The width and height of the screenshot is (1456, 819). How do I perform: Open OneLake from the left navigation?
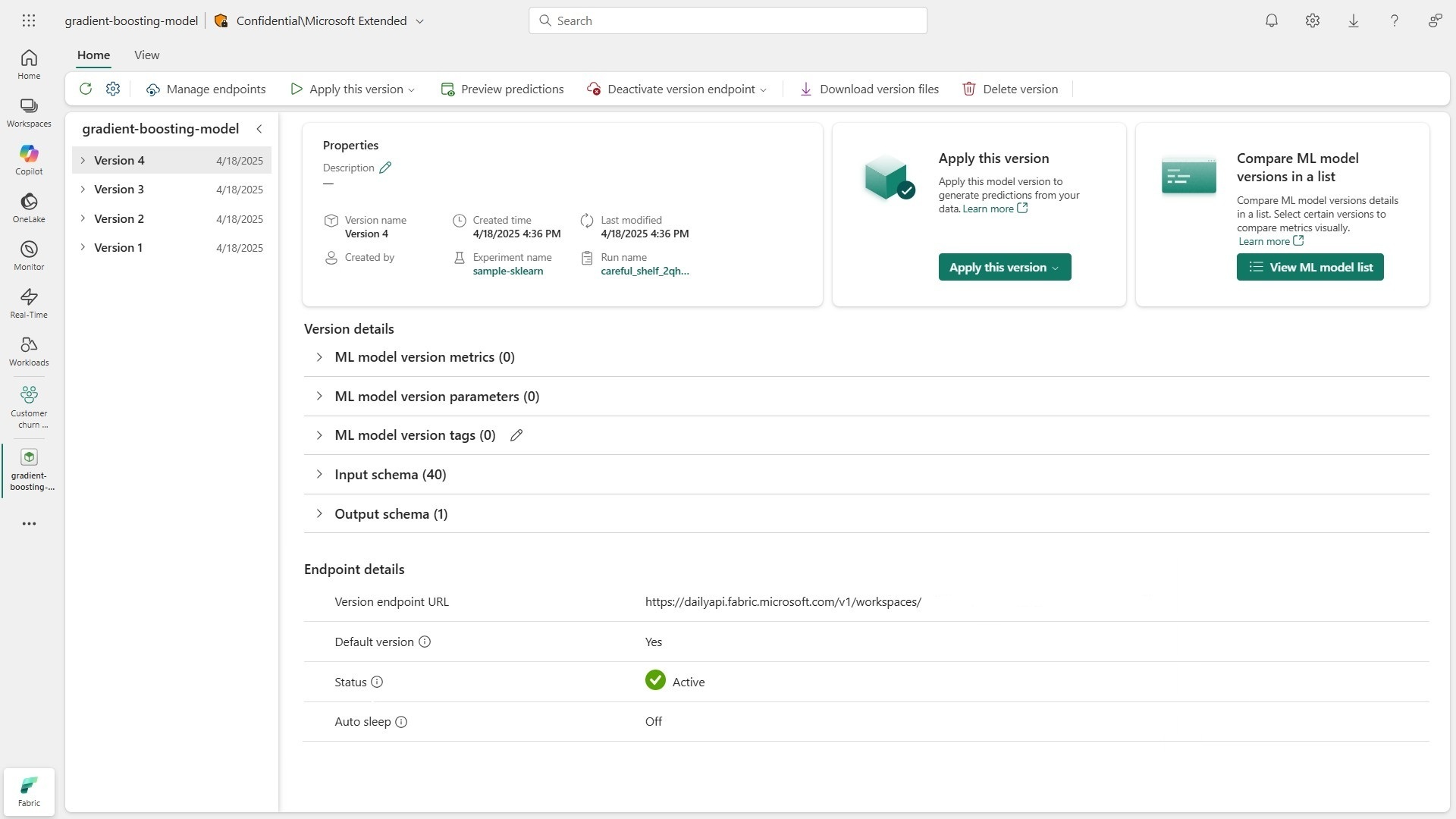coord(29,207)
